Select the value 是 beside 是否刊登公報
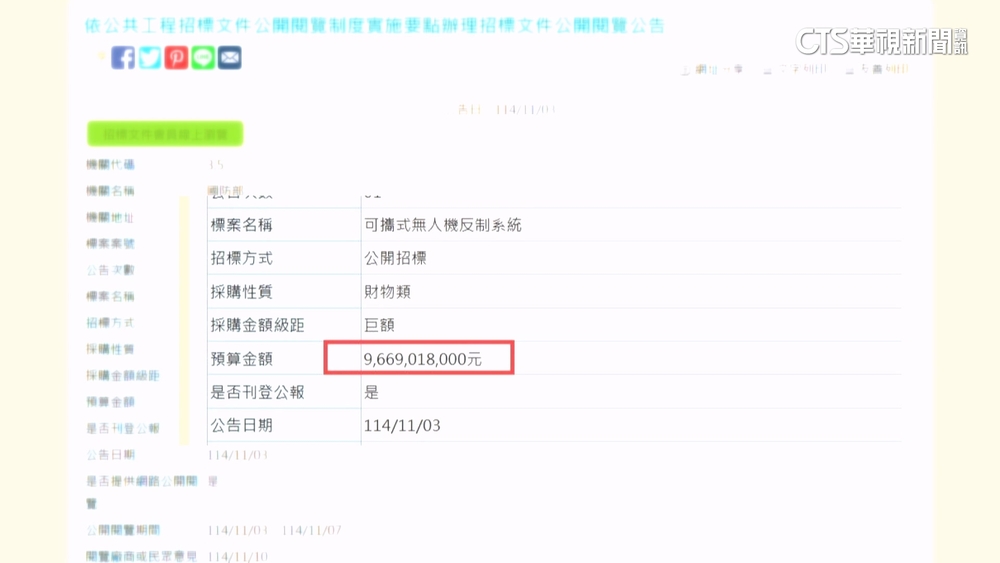 372,392
